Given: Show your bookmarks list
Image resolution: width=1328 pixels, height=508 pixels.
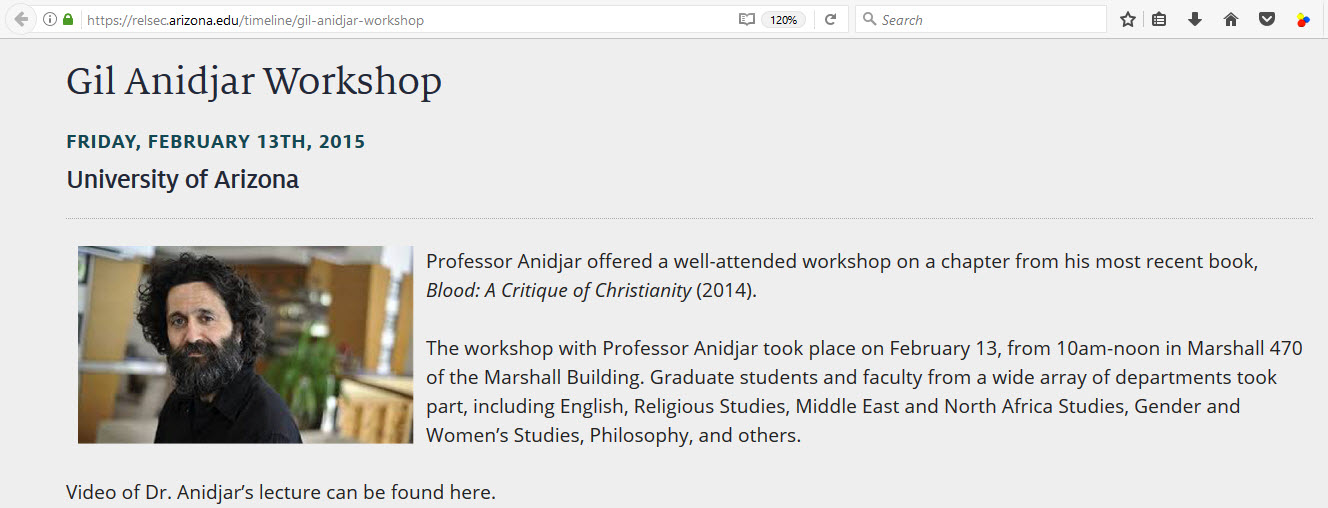Looking at the screenshot, I should tap(1159, 19).
